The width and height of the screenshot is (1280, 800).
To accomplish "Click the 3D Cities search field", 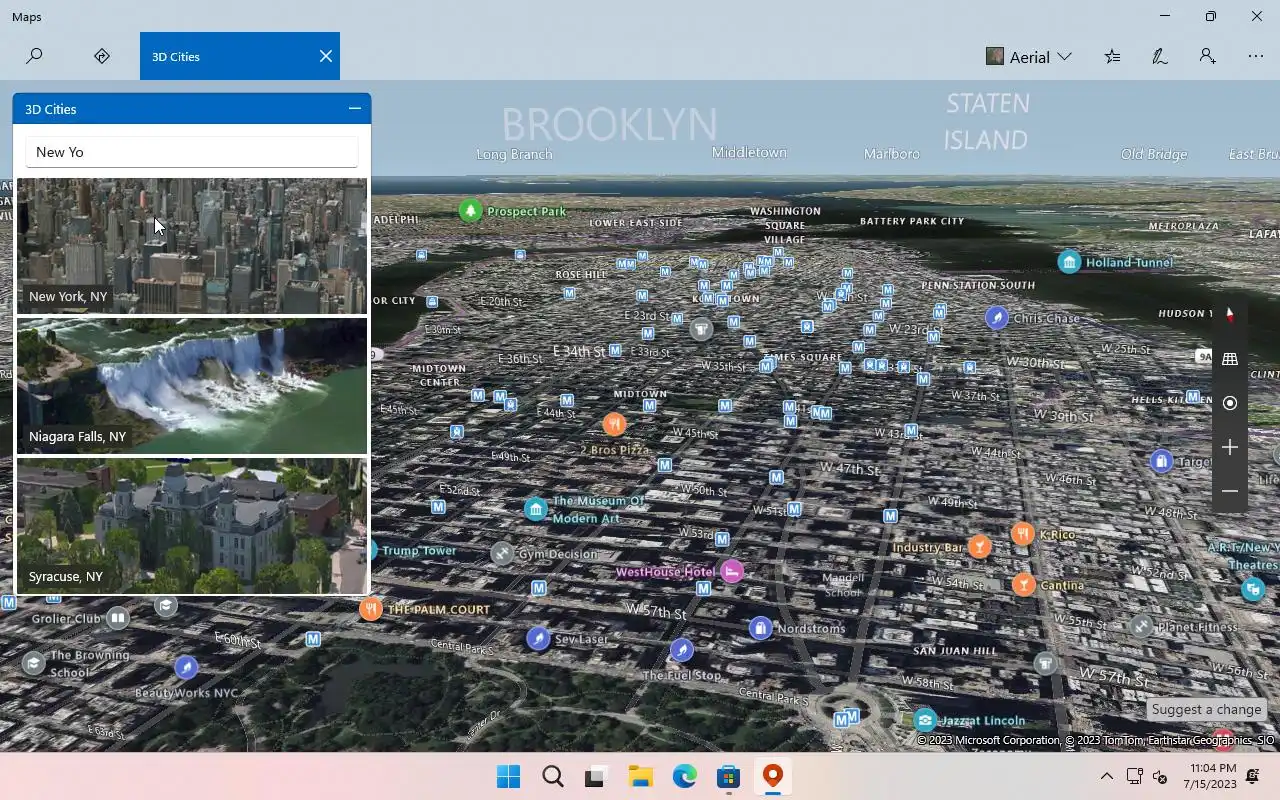I will (x=192, y=152).
